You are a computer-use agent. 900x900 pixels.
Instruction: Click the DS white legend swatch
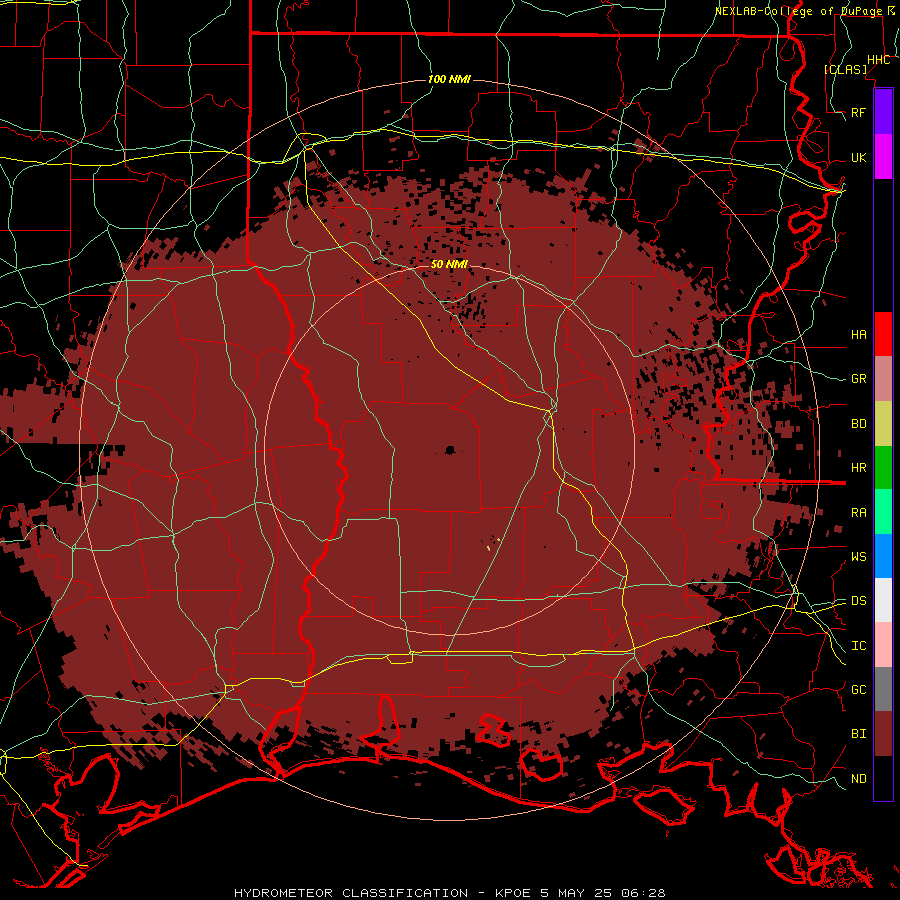point(883,600)
